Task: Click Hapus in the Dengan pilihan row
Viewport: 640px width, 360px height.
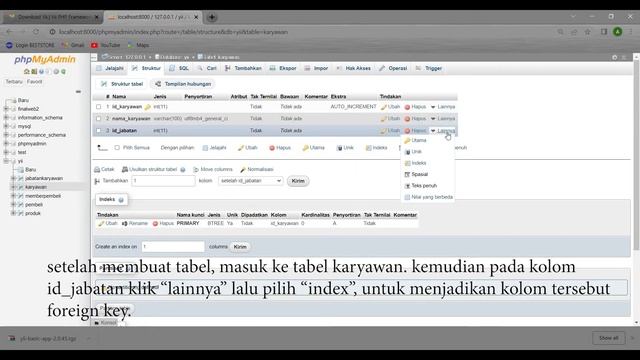Action: tap(280, 148)
